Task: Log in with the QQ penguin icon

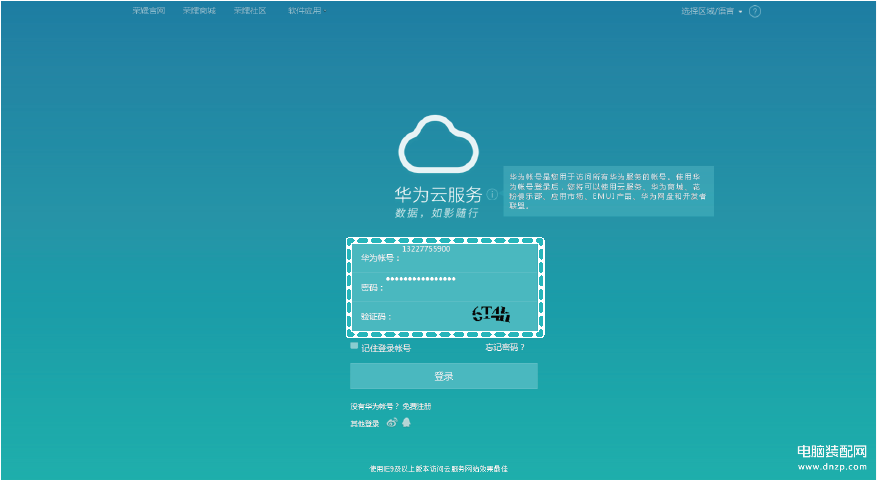Action: click(x=407, y=422)
